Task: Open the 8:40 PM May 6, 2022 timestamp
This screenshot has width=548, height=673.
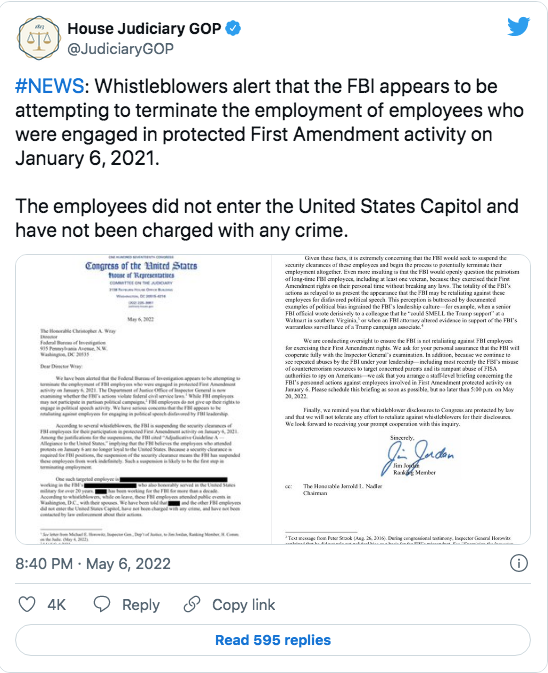Action: pyautogui.click(x=93, y=564)
